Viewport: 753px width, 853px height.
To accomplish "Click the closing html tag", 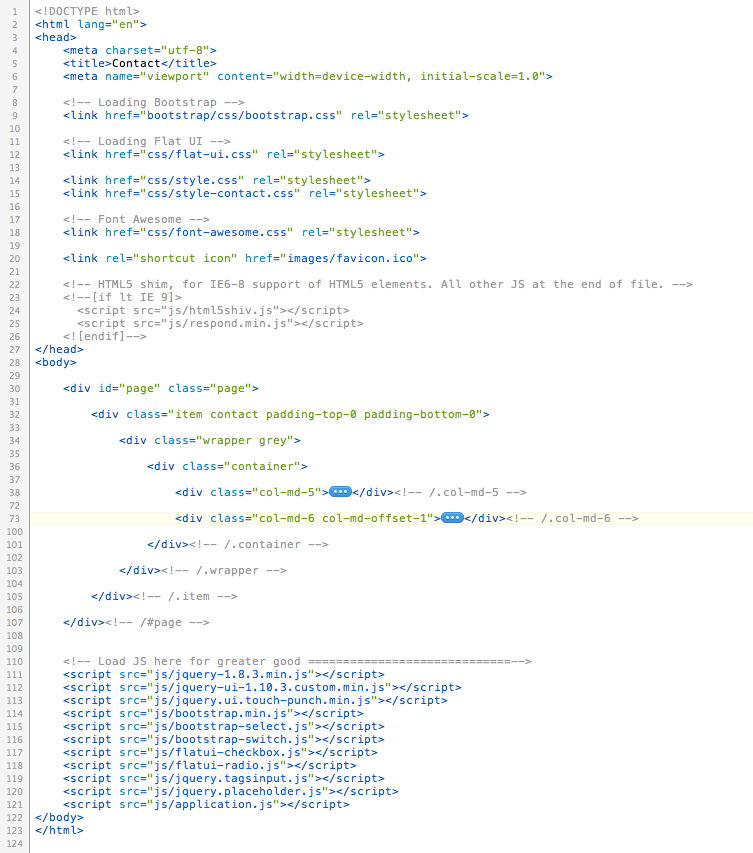I will click(59, 831).
